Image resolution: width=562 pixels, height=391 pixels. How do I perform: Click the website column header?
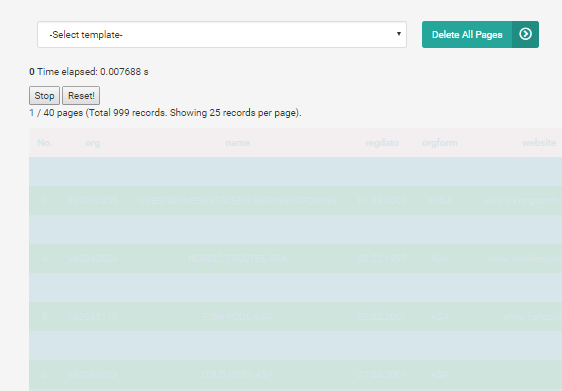point(539,143)
